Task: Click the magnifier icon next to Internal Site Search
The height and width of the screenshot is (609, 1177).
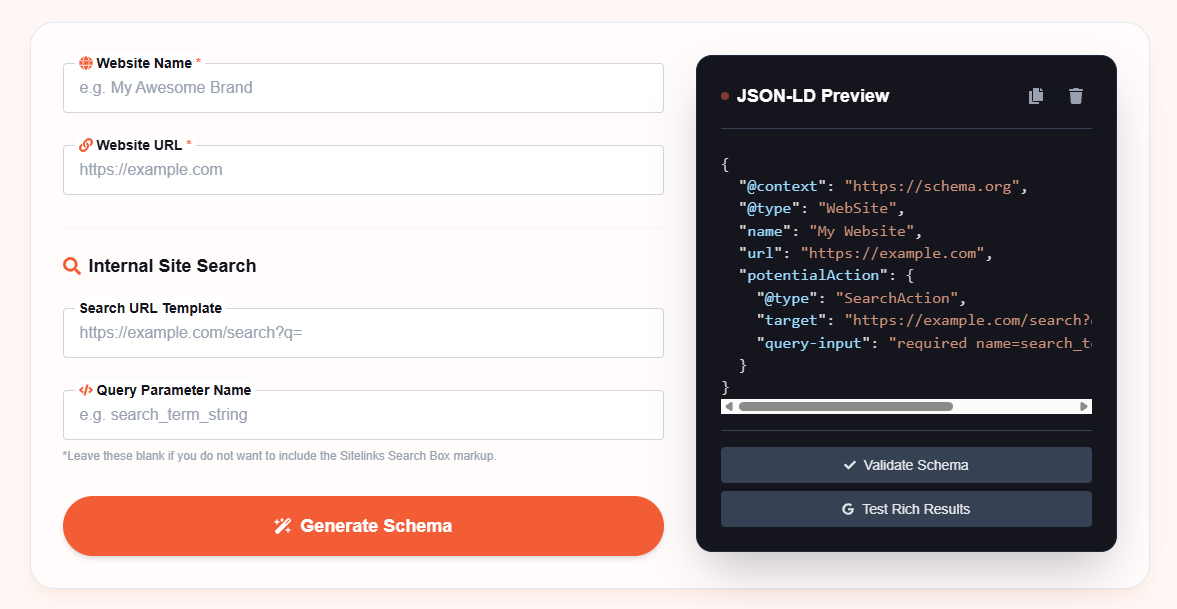Action: (x=71, y=265)
